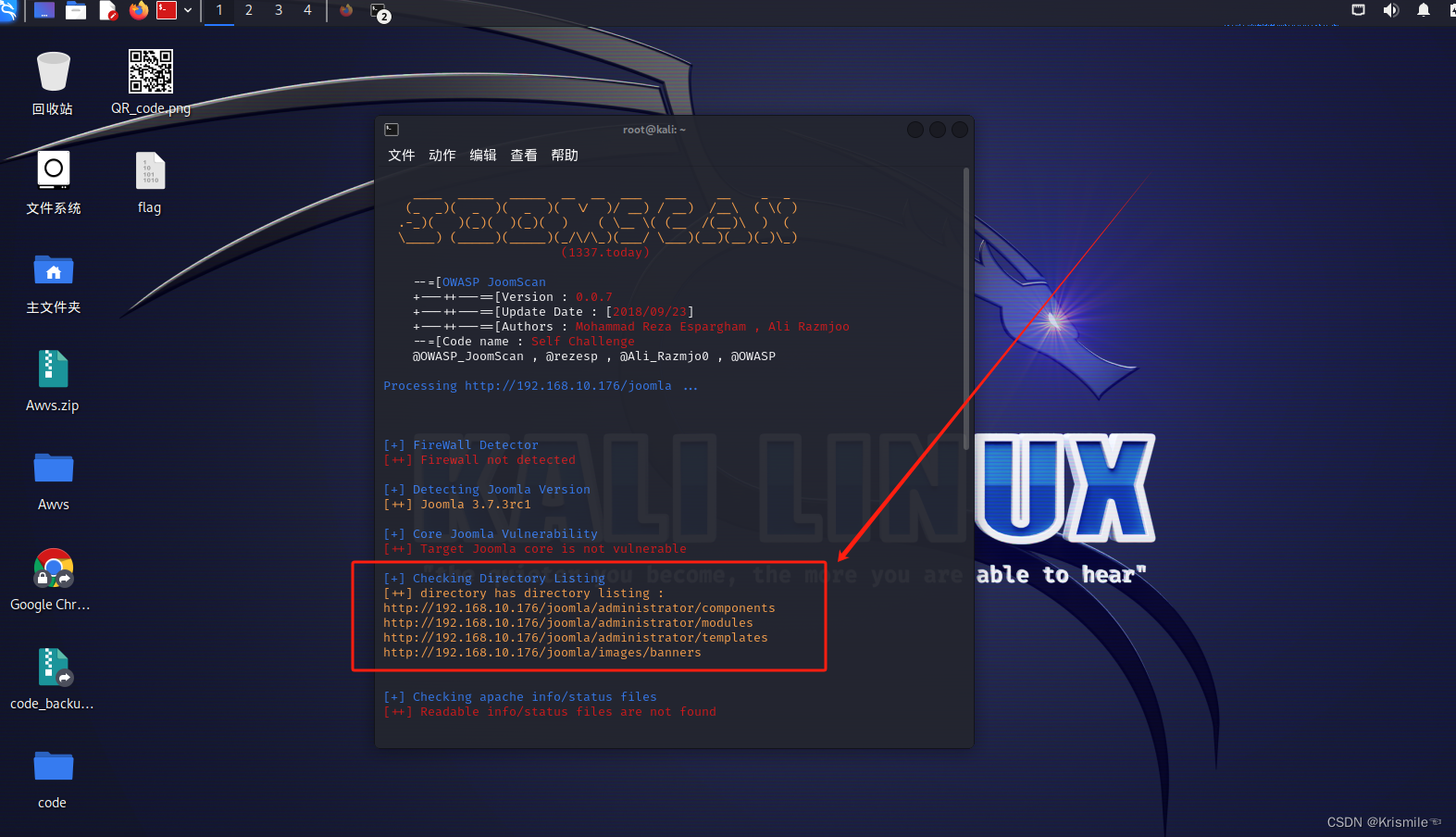The image size is (1456, 837).
Task: Click the grouped terminal taskbar button
Action: [x=379, y=11]
